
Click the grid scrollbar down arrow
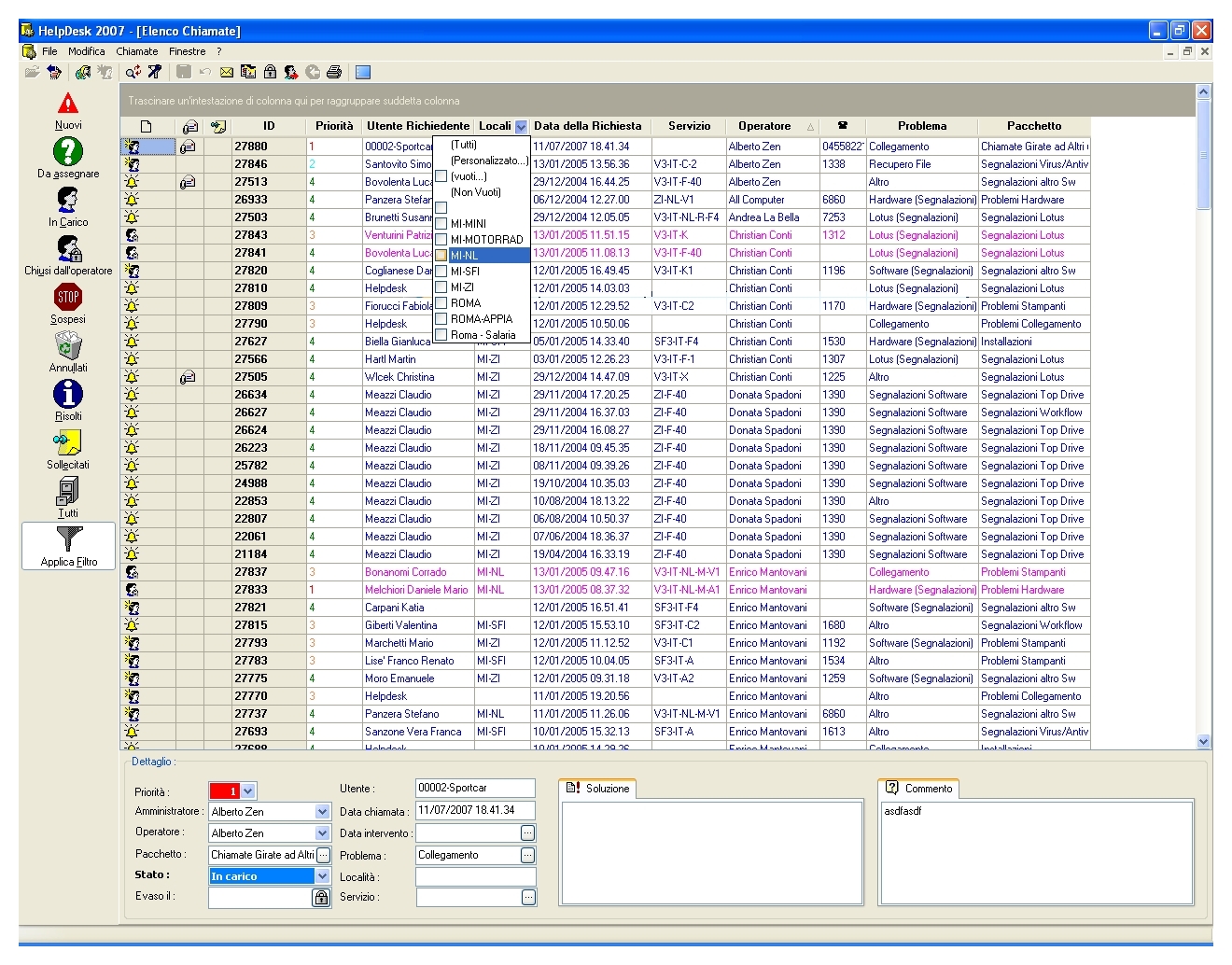[x=1203, y=742]
